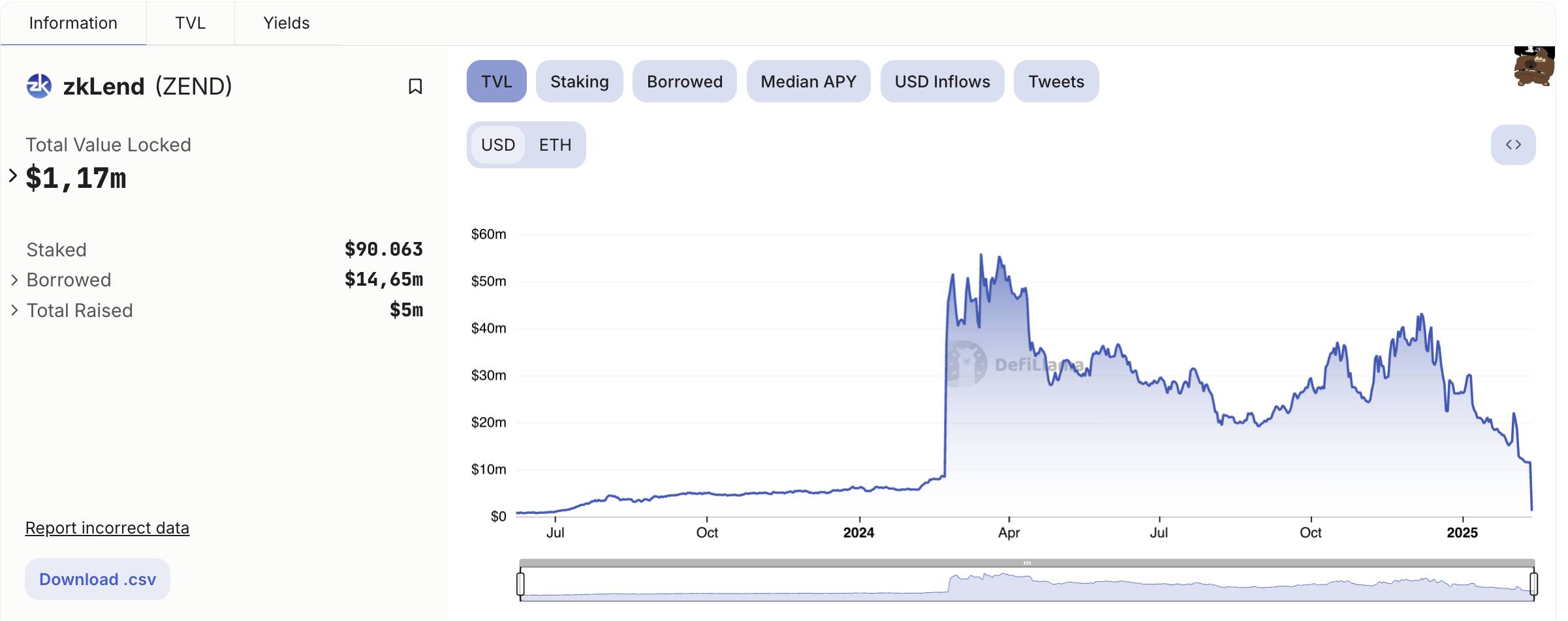Click Report incorrect data link

107,528
